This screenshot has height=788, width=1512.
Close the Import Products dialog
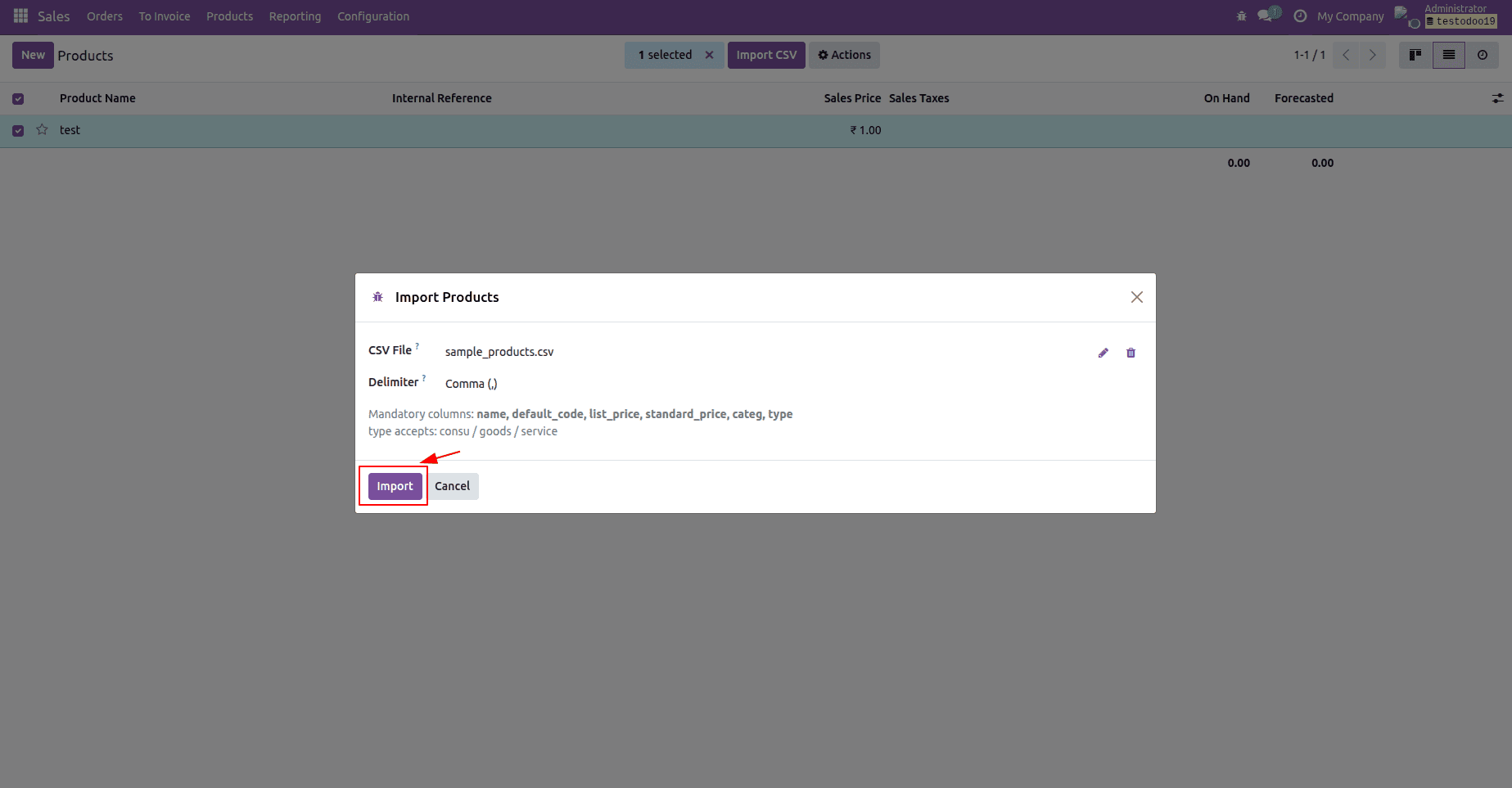pos(1136,297)
